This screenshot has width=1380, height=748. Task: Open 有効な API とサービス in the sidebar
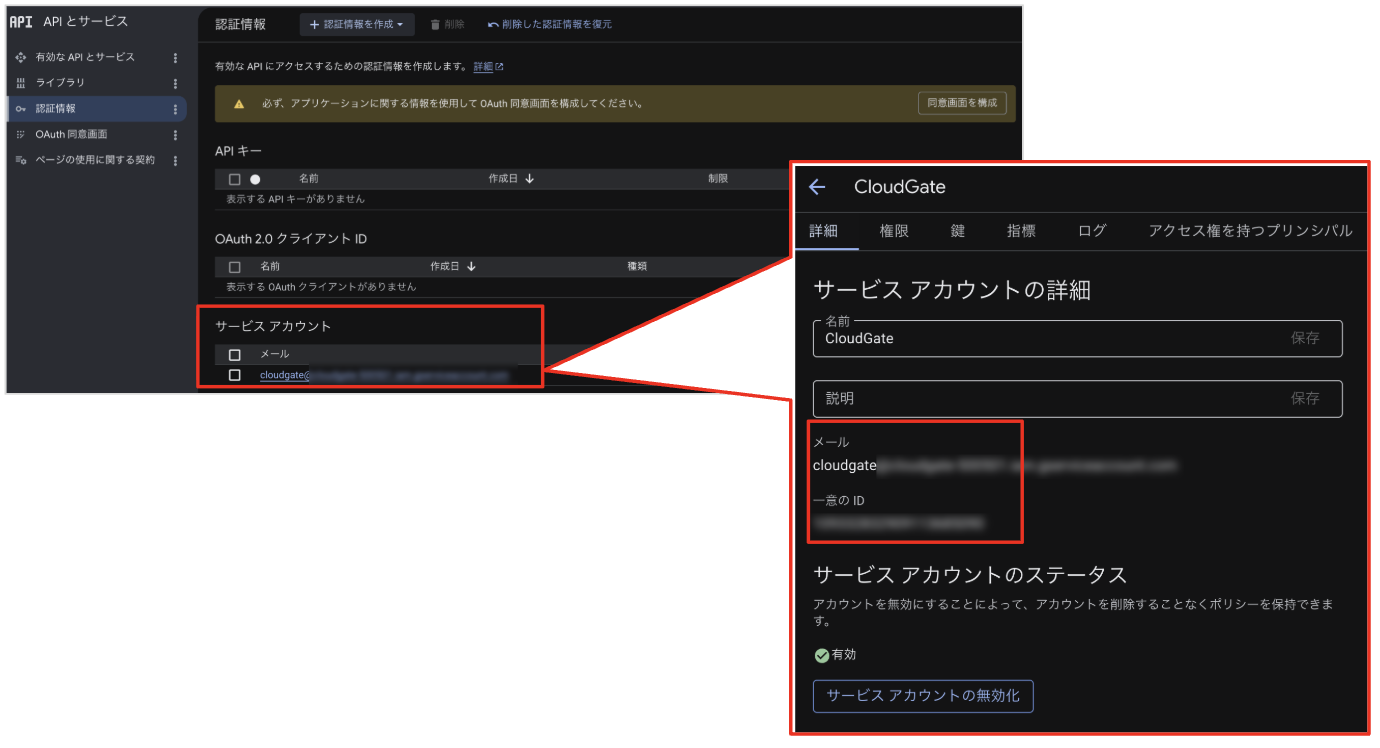coord(85,58)
